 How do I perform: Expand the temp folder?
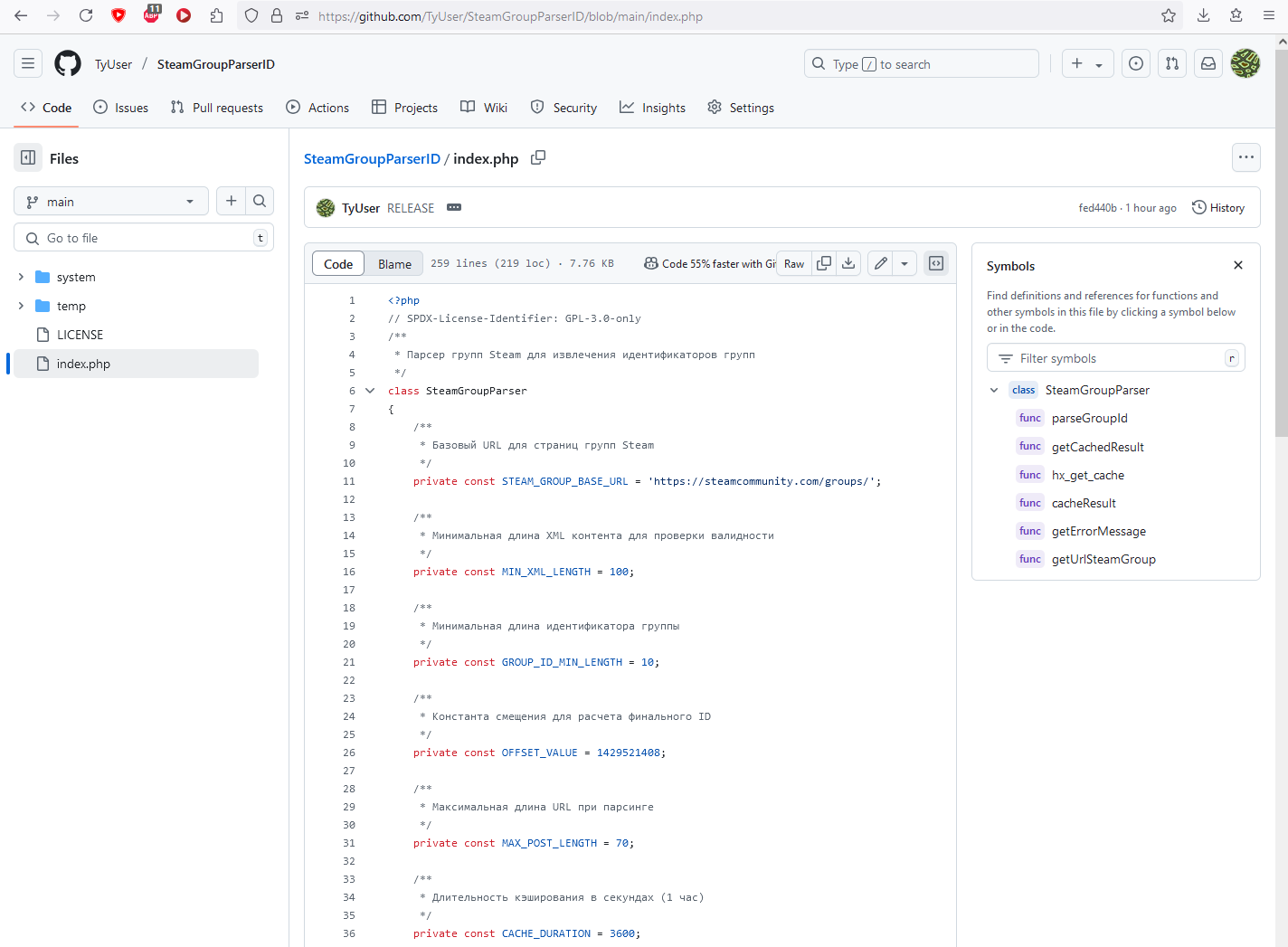[21, 306]
